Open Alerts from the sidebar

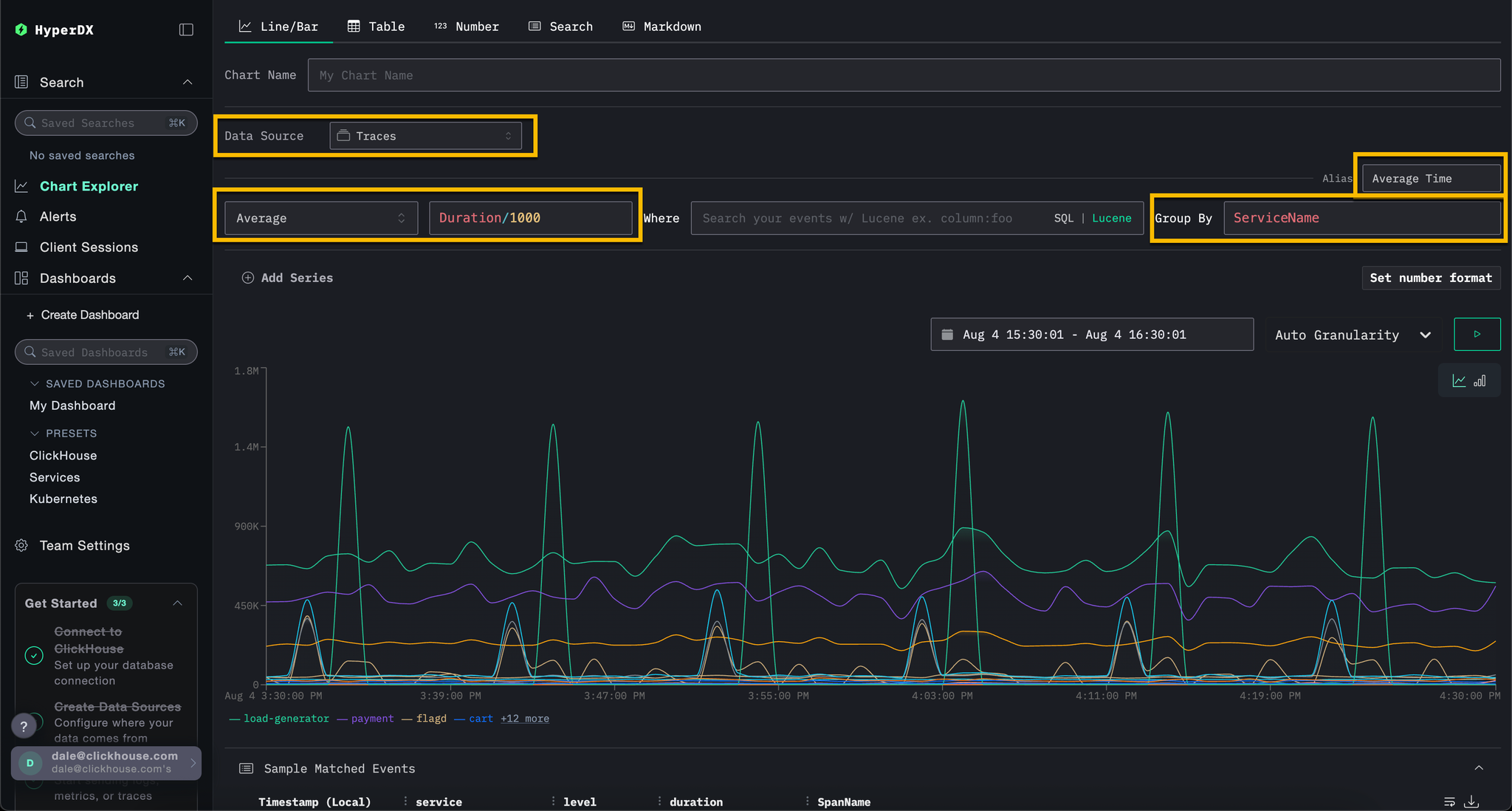coord(58,216)
